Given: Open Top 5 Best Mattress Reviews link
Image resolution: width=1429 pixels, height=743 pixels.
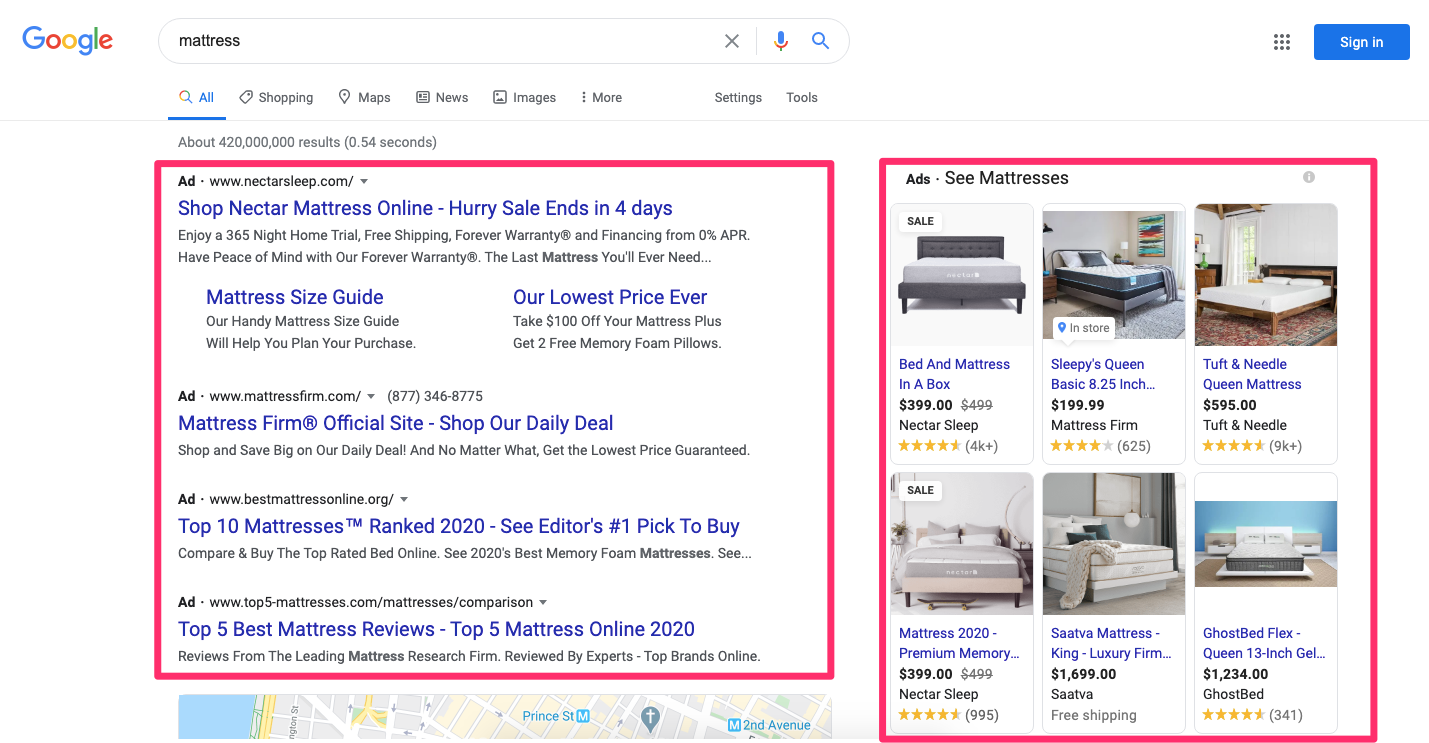Looking at the screenshot, I should 436,629.
